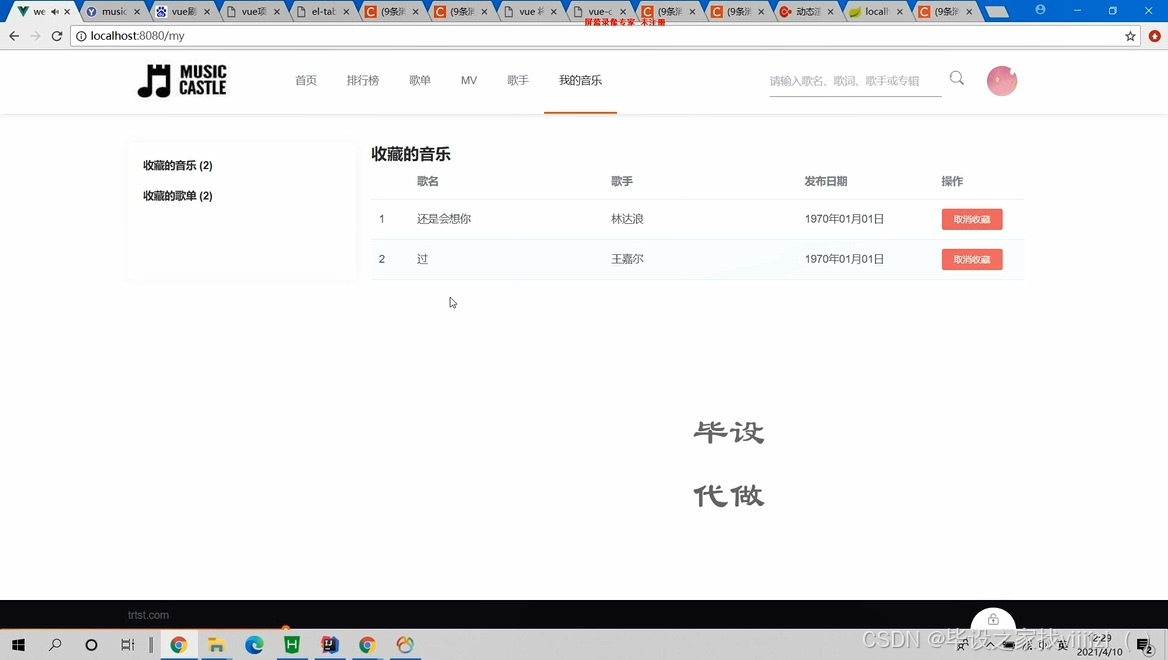Click the search magnifier icon
Viewport: 1168px width, 660px height.
956,78
